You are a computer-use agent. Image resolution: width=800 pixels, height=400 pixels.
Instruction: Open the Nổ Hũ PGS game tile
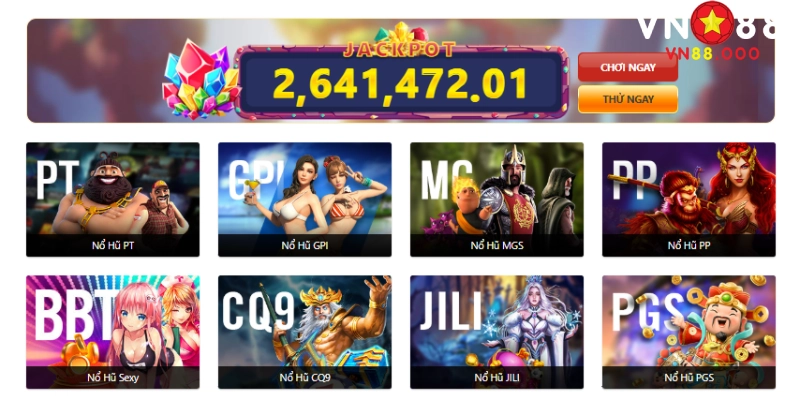pos(689,332)
